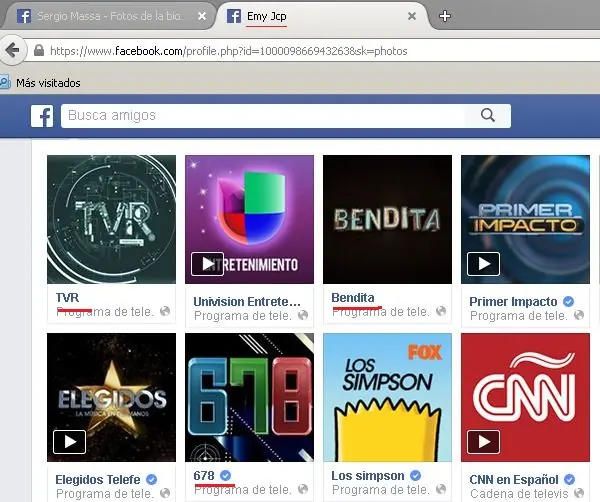The height and width of the screenshot is (502, 600).
Task: Go back with the browser back arrow
Action: pyautogui.click(x=13, y=50)
